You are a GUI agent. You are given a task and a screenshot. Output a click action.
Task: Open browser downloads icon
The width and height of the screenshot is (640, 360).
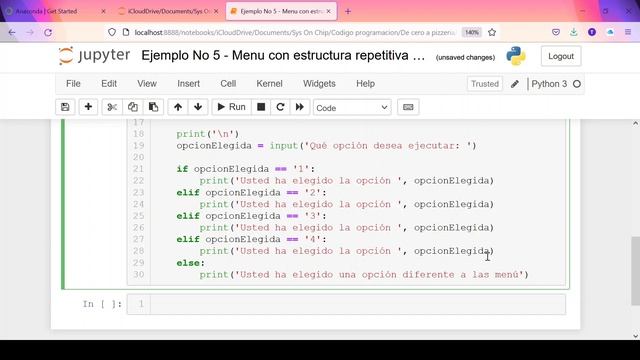tap(574, 32)
